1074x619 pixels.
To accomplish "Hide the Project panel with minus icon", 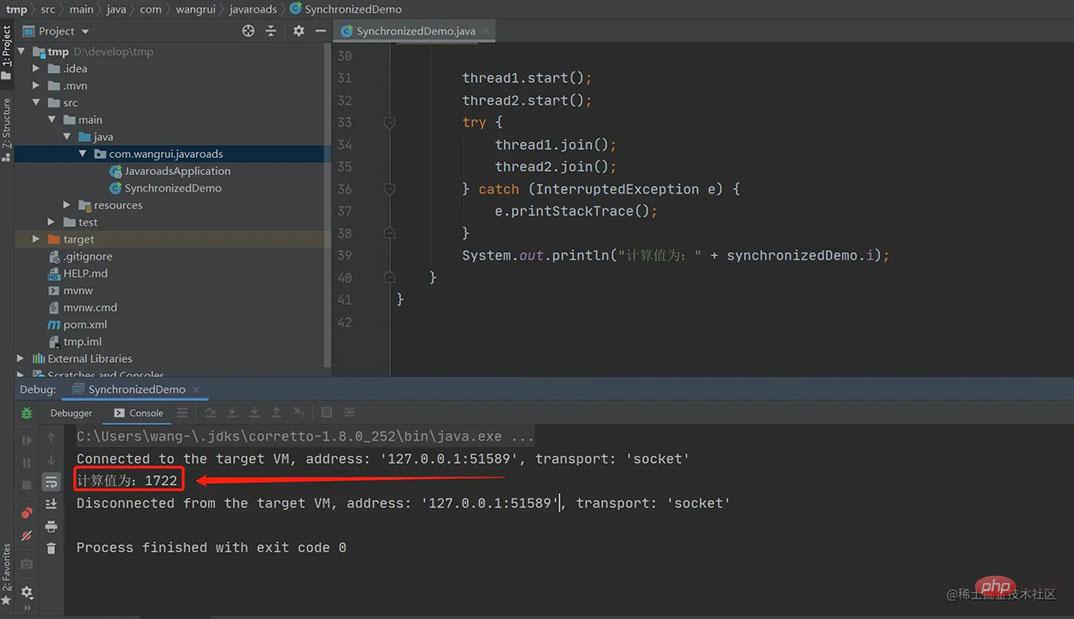I will coord(320,31).
